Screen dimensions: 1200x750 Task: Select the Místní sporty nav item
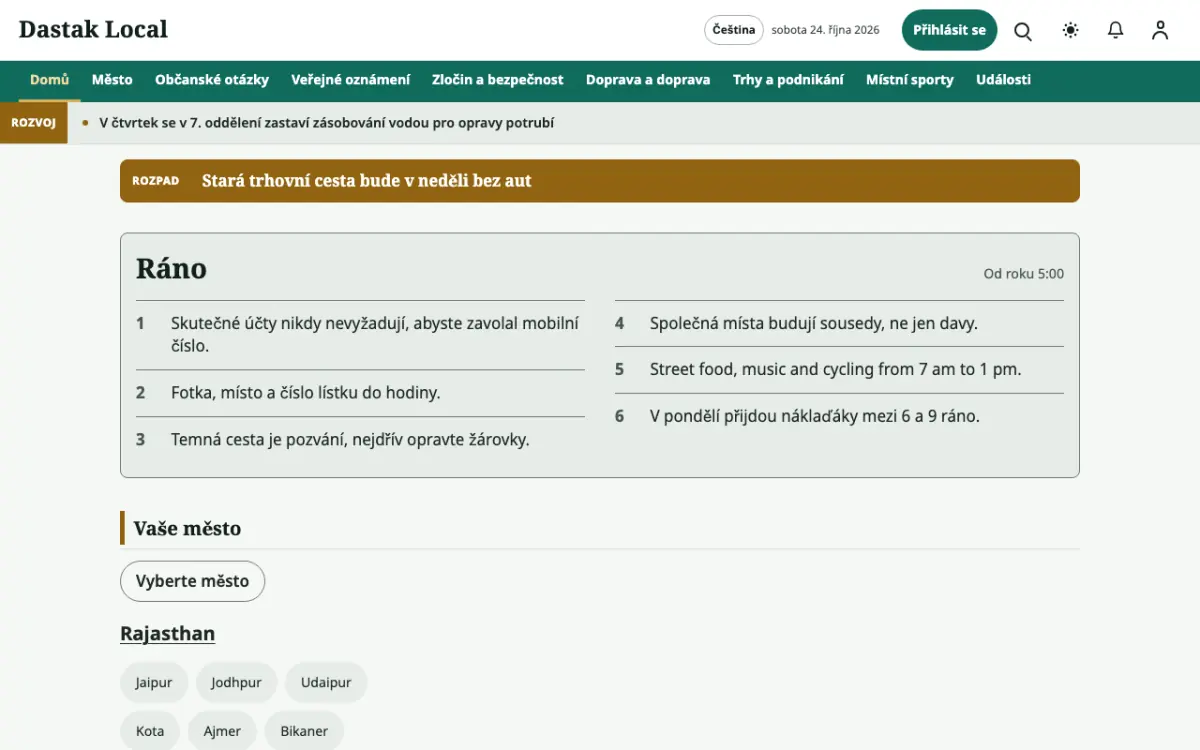(x=910, y=80)
